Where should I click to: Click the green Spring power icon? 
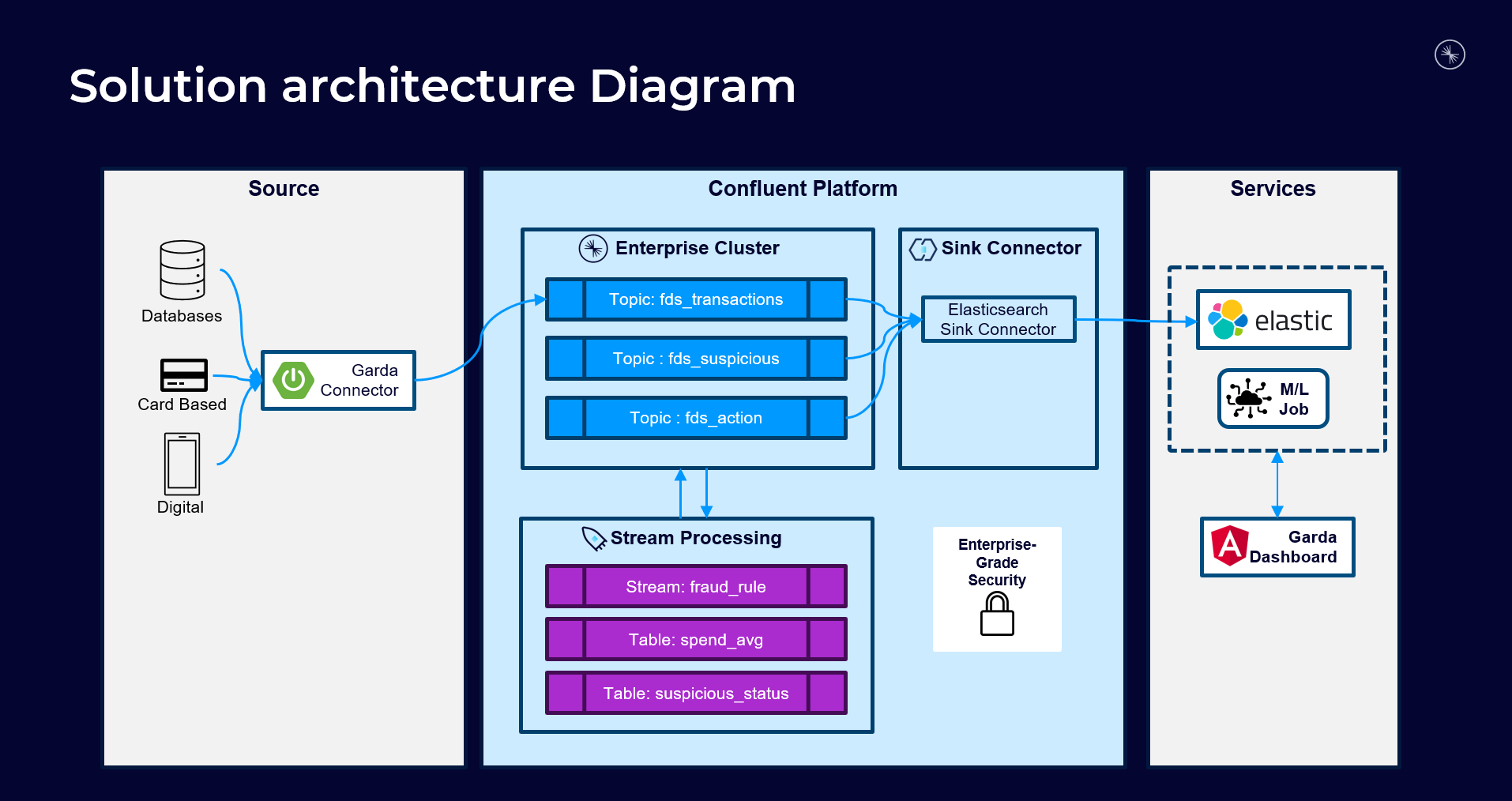(293, 380)
